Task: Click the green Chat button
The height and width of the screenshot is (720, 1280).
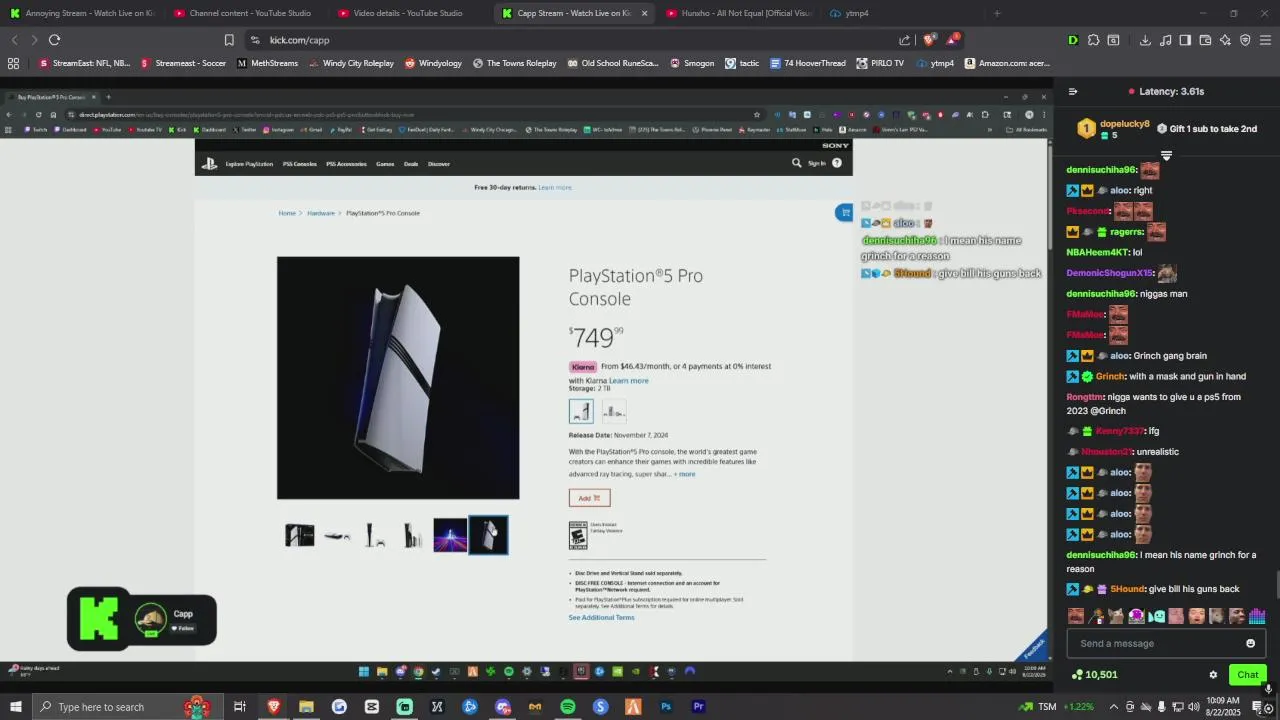Action: (x=1247, y=675)
